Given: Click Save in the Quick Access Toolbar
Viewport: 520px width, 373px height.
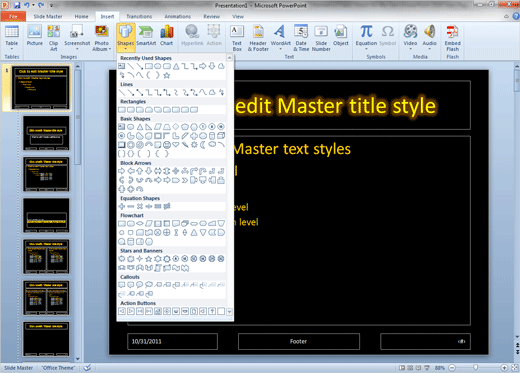Looking at the screenshot, I should tap(17, 5).
